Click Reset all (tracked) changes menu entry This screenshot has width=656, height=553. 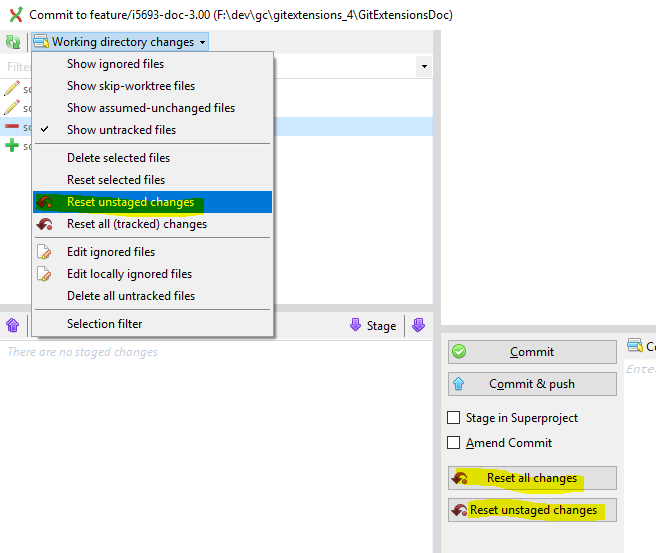click(x=153, y=224)
